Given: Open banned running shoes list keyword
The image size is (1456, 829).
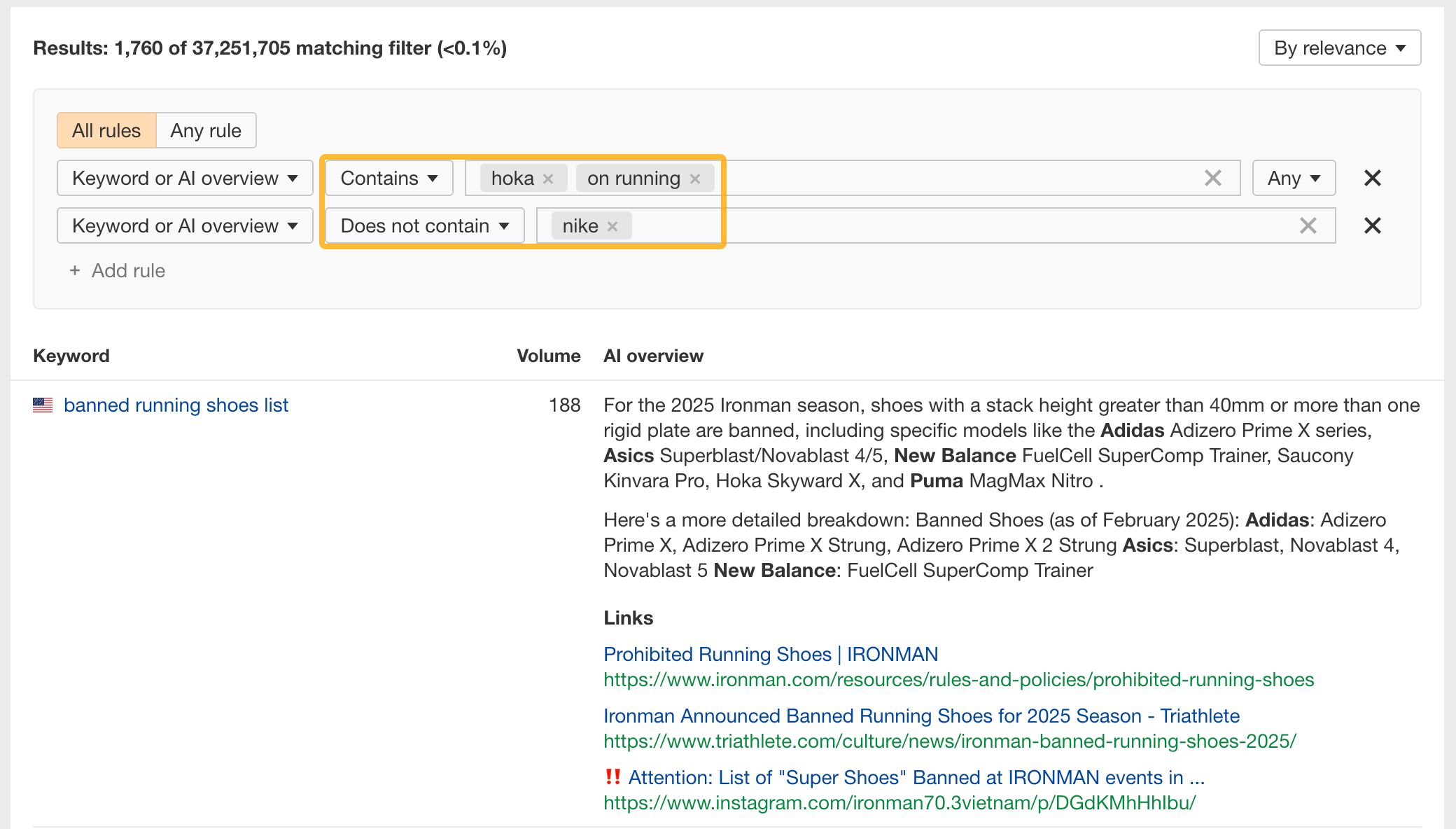Looking at the screenshot, I should [x=176, y=405].
